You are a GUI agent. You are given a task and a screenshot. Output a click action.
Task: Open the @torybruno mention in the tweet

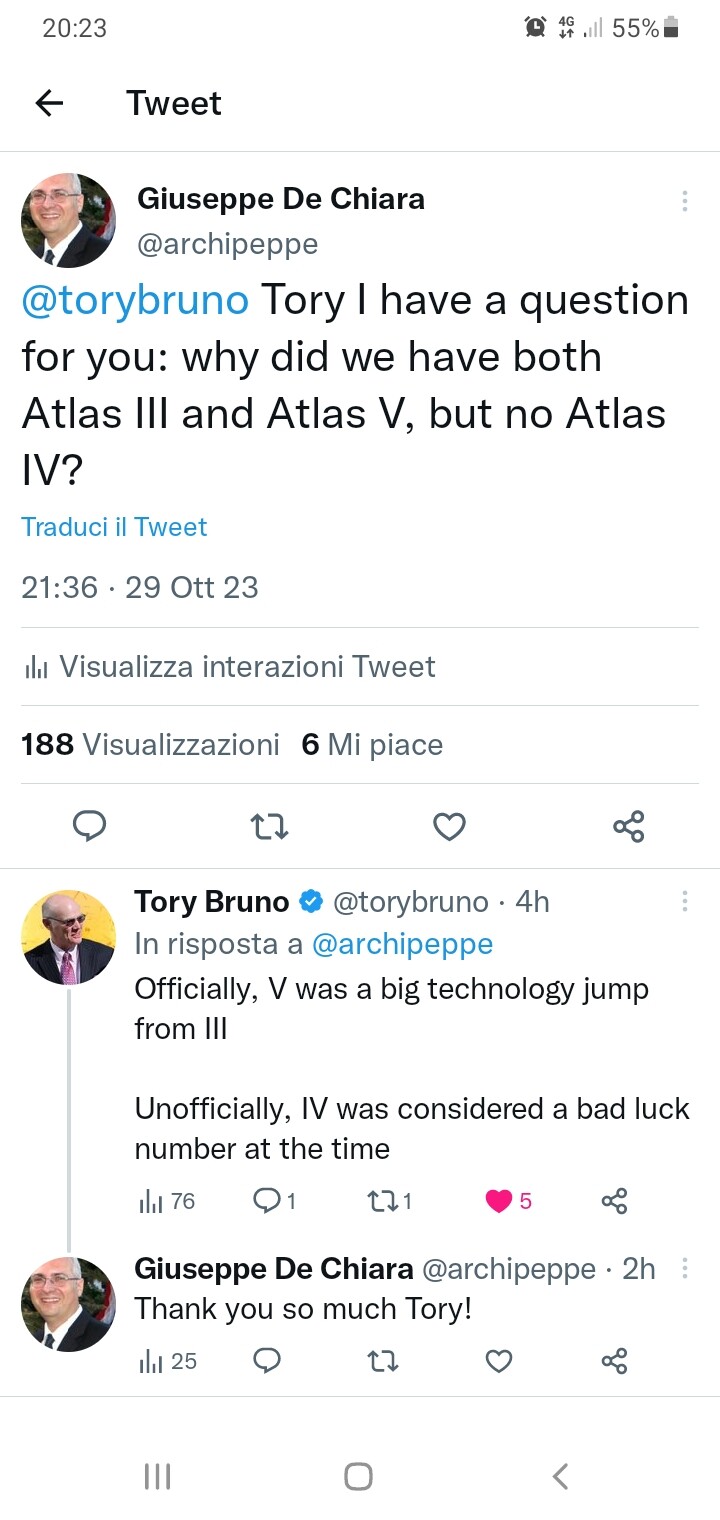click(135, 300)
